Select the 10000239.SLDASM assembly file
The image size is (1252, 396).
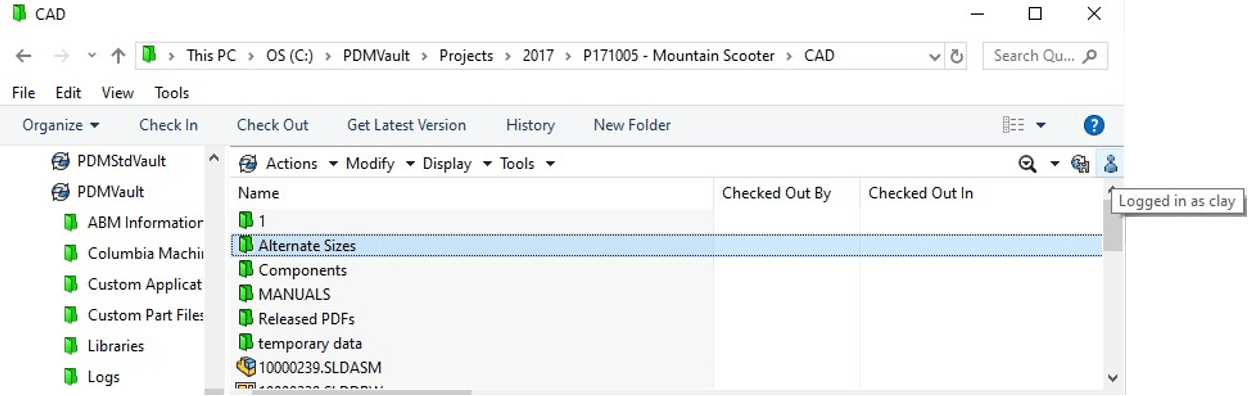310,368
